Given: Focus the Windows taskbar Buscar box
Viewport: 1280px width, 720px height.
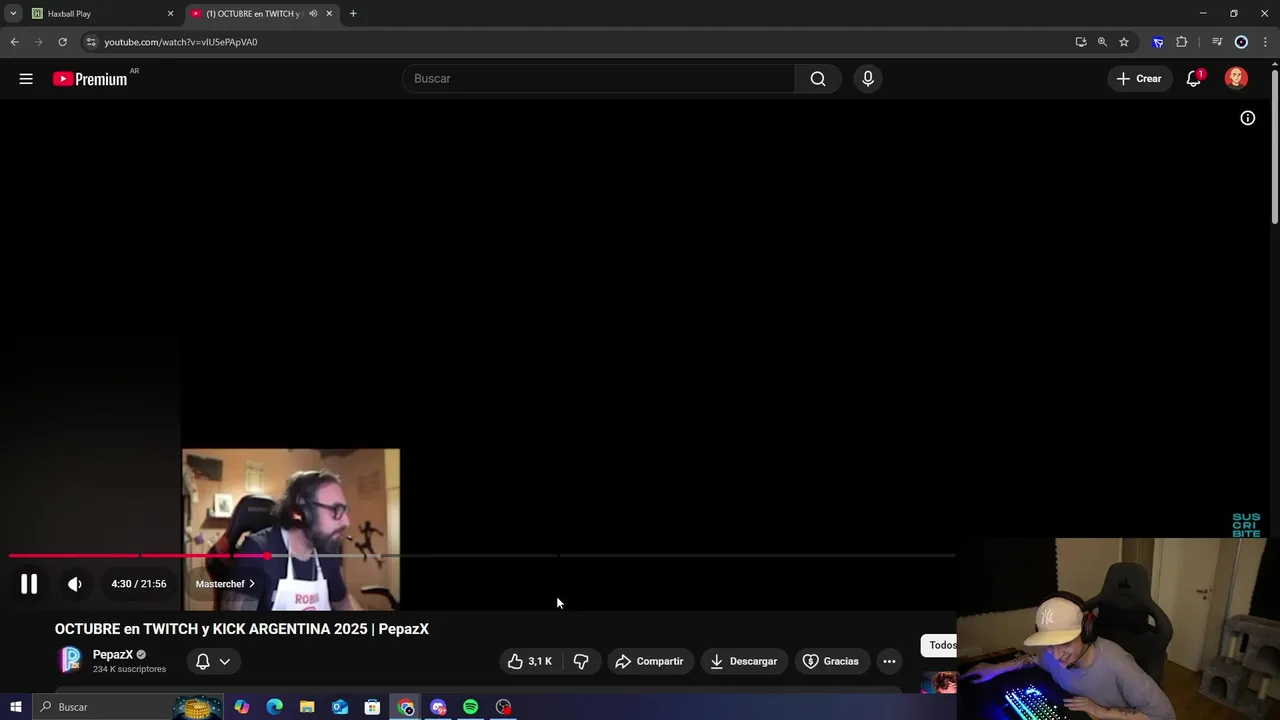Looking at the screenshot, I should click(x=128, y=707).
